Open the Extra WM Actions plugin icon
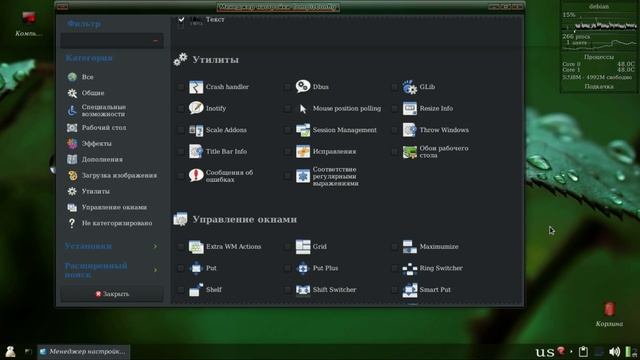 pyautogui.click(x=196, y=247)
